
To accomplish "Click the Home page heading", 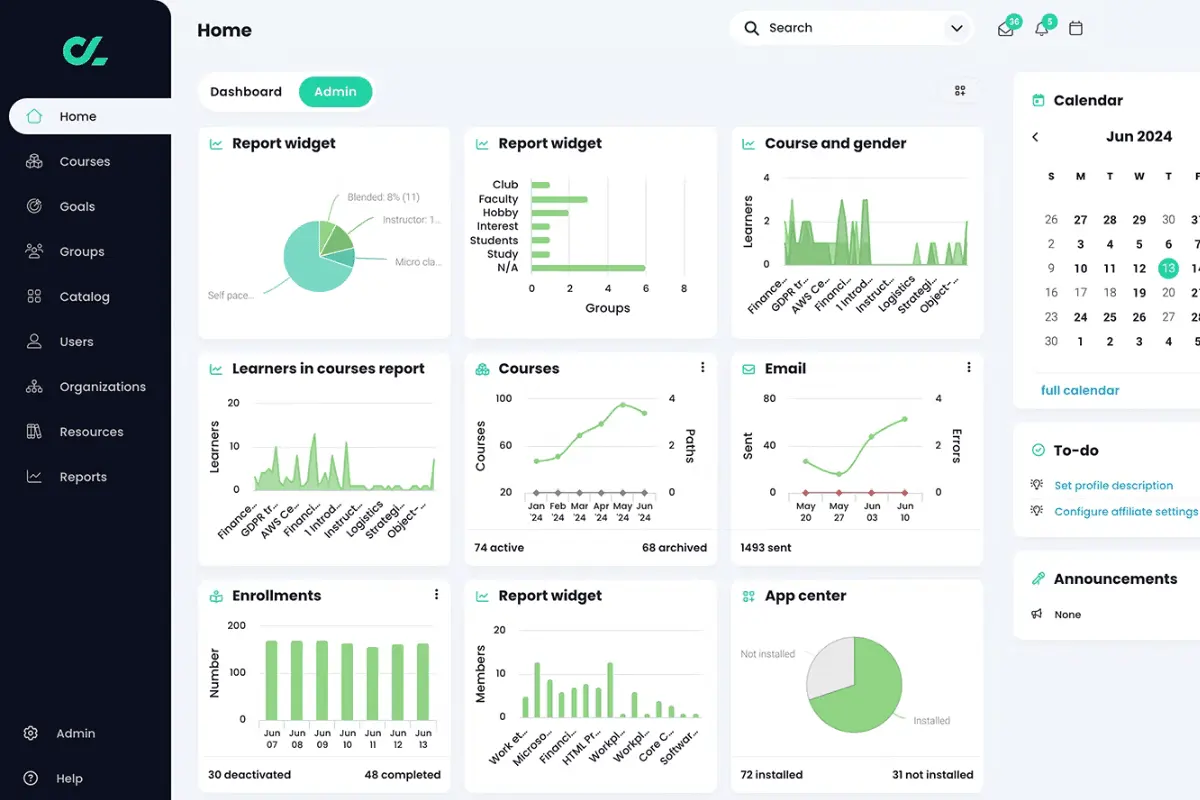I will (x=224, y=30).
